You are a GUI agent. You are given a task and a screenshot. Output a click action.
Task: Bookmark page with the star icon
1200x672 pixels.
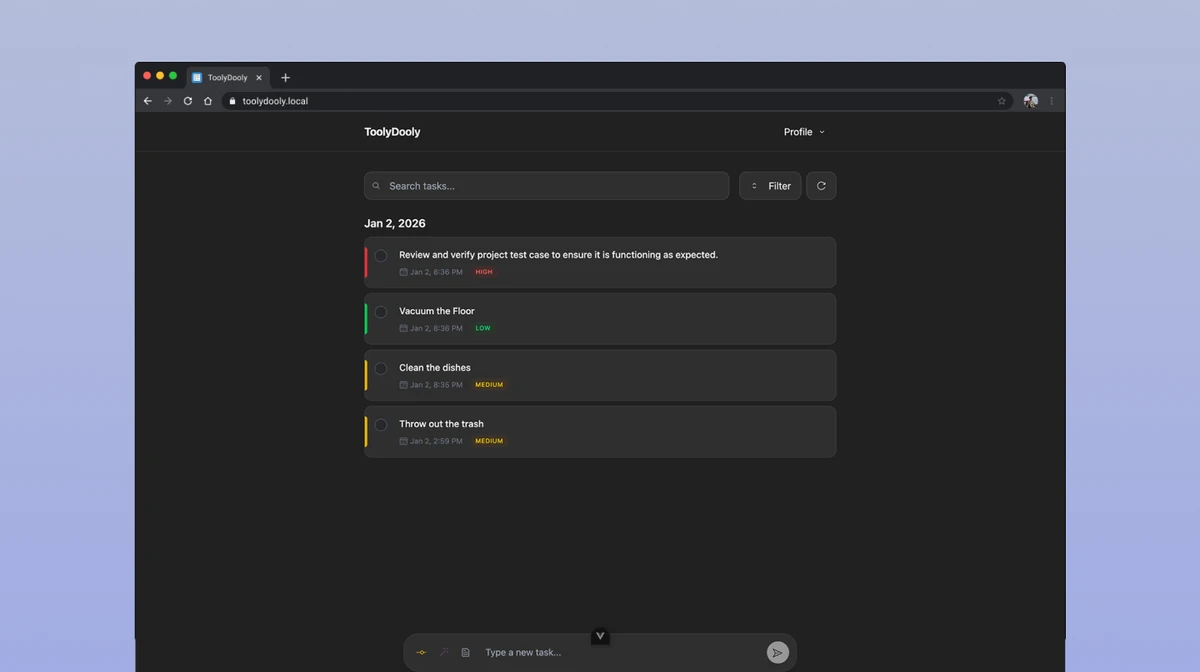tap(1001, 101)
